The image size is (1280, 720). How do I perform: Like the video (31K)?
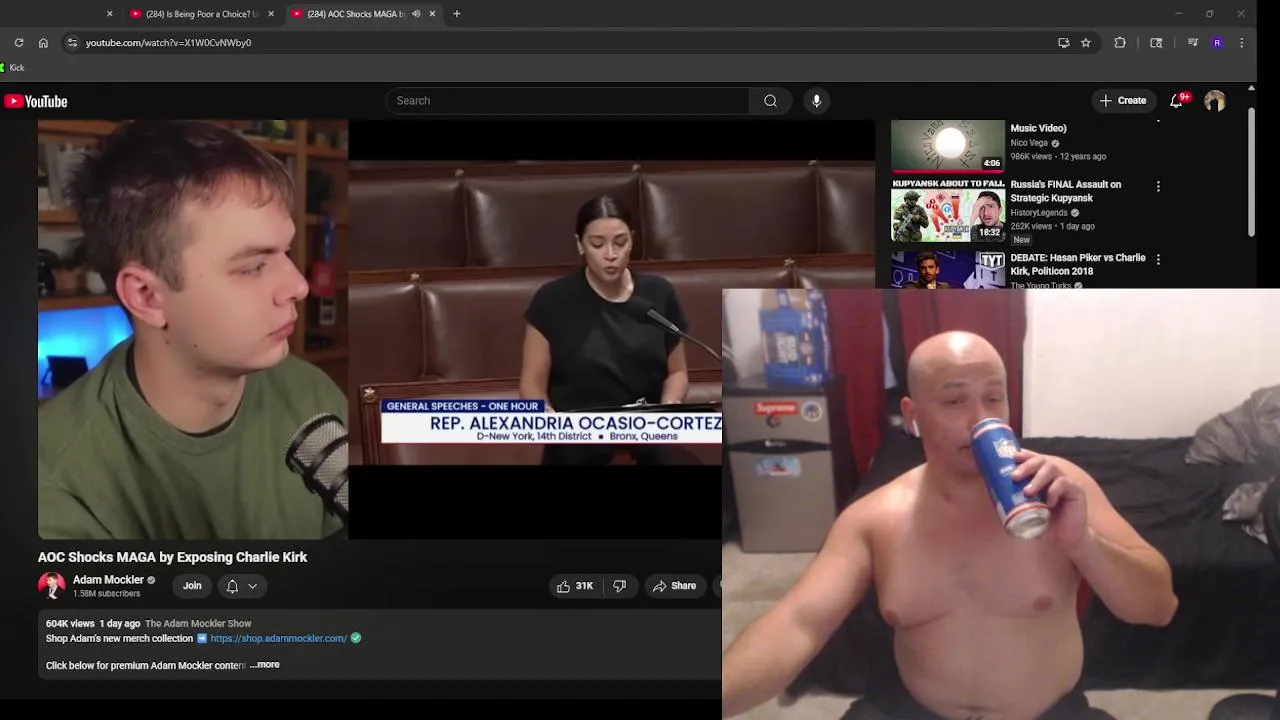[575, 586]
